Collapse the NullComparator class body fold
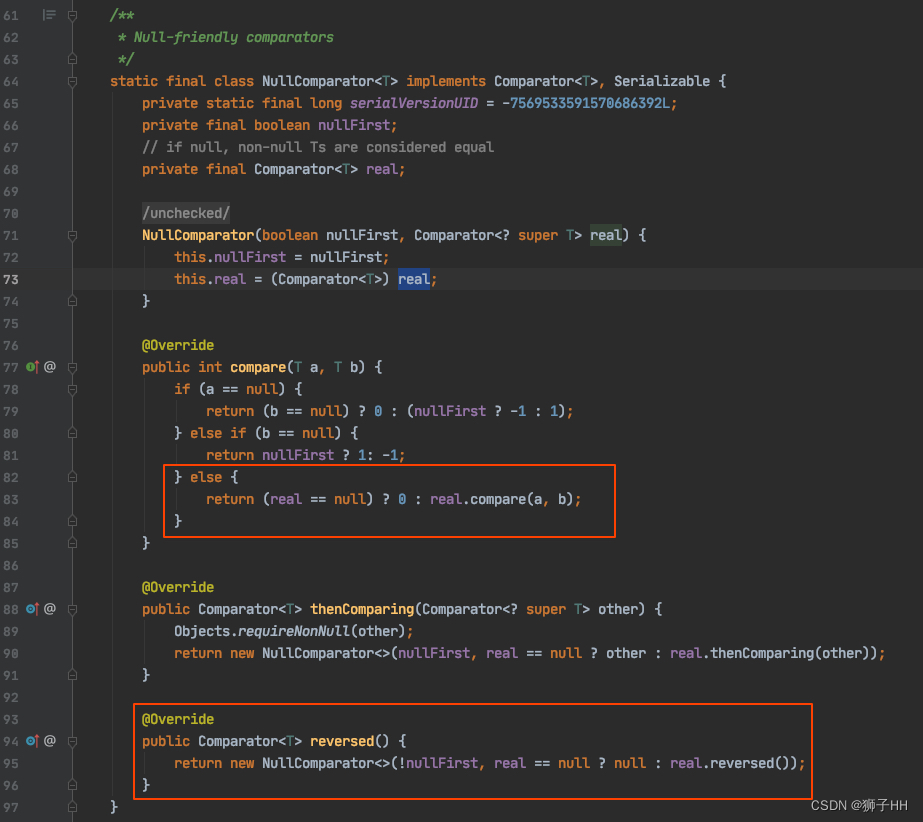 (71, 81)
